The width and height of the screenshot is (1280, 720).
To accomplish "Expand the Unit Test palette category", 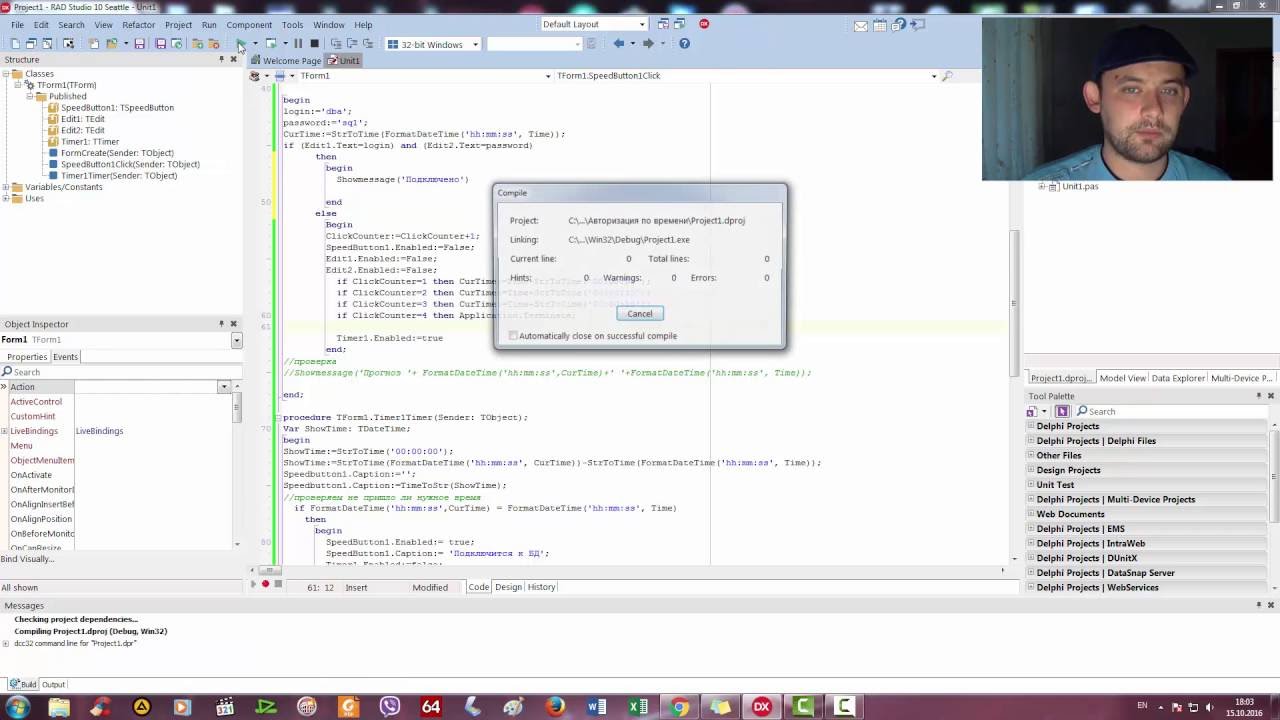I will tap(1031, 485).
